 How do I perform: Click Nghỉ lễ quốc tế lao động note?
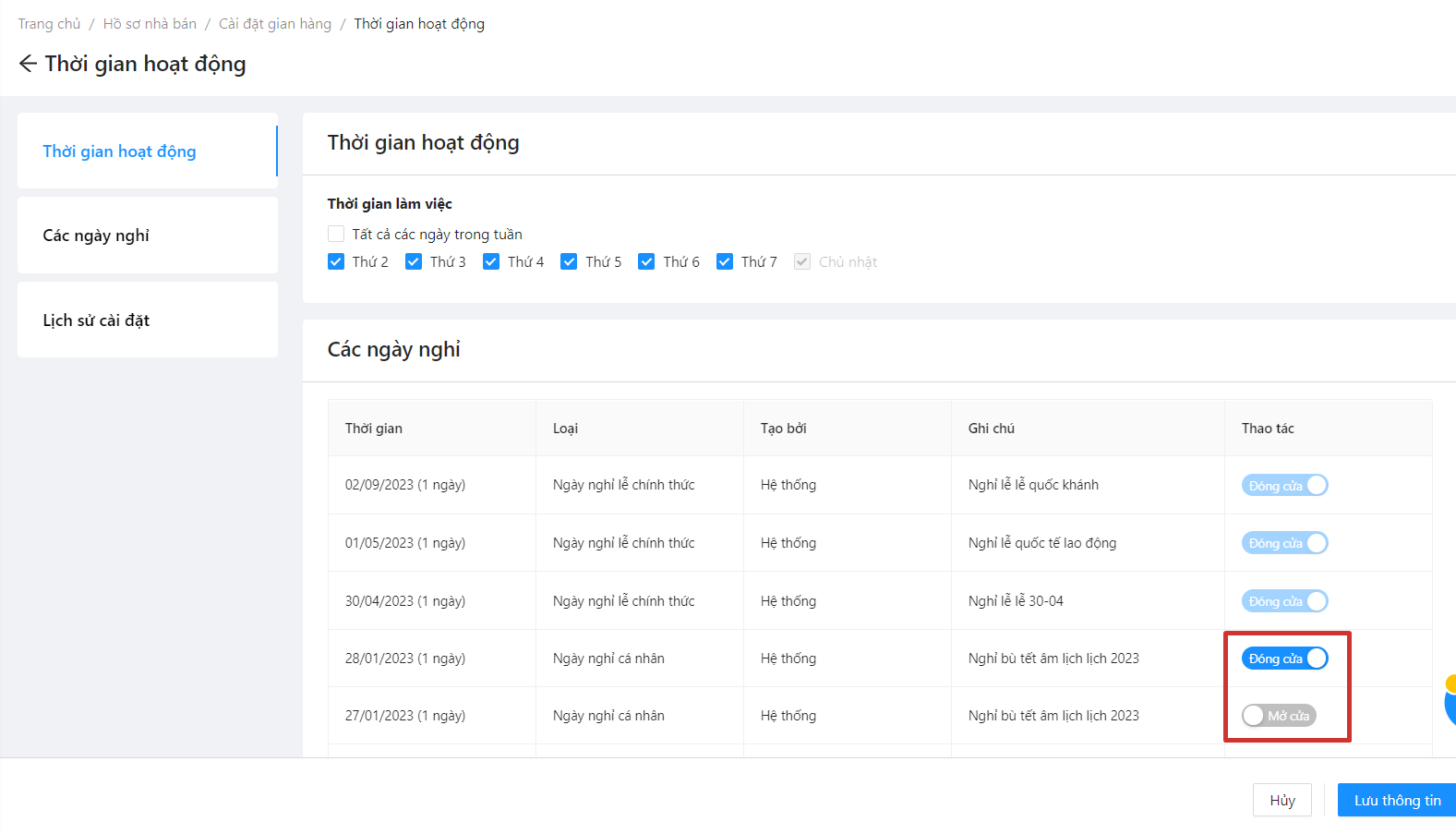click(x=1042, y=543)
